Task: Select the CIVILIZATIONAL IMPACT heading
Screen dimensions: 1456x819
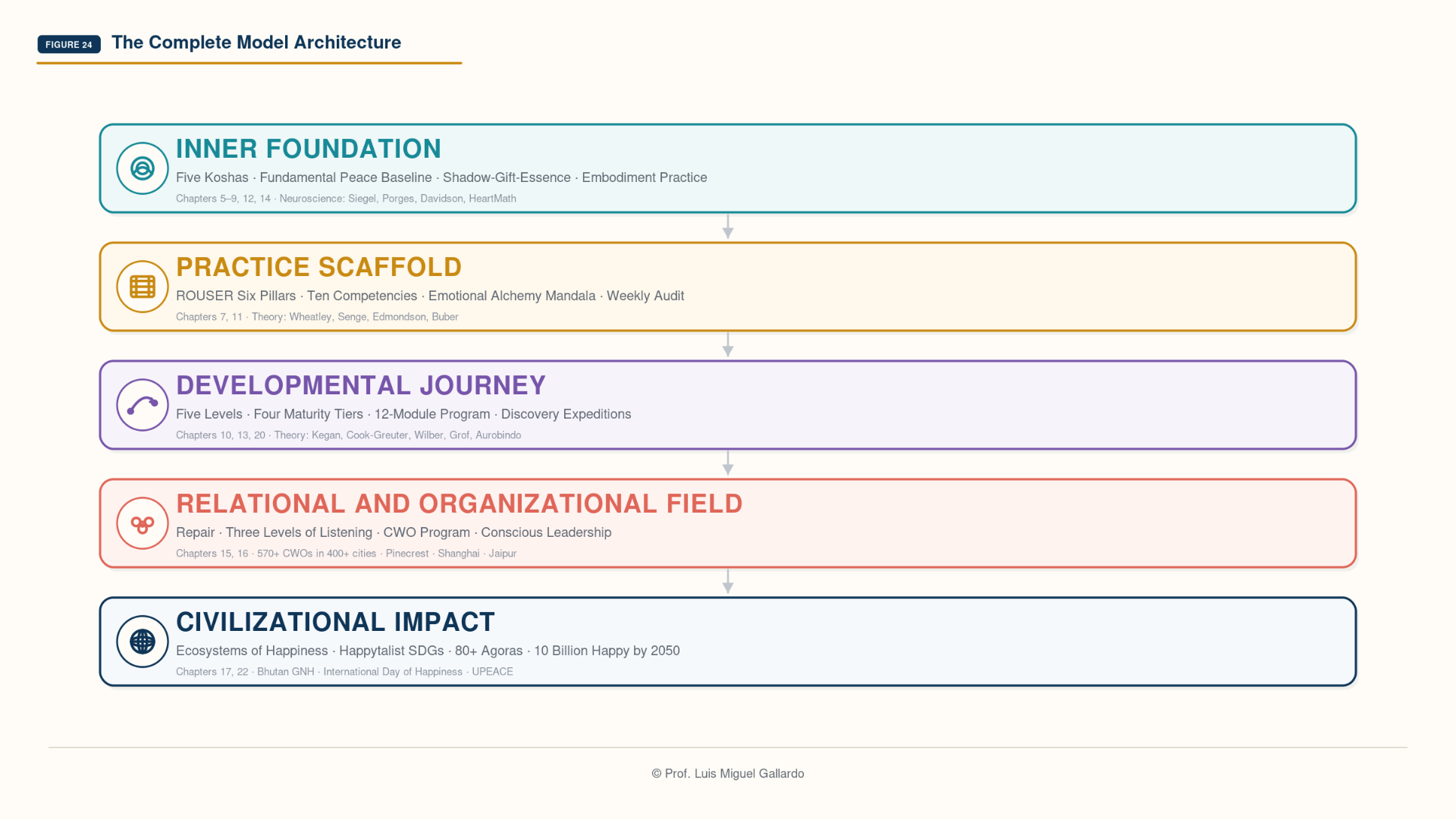Action: (335, 622)
